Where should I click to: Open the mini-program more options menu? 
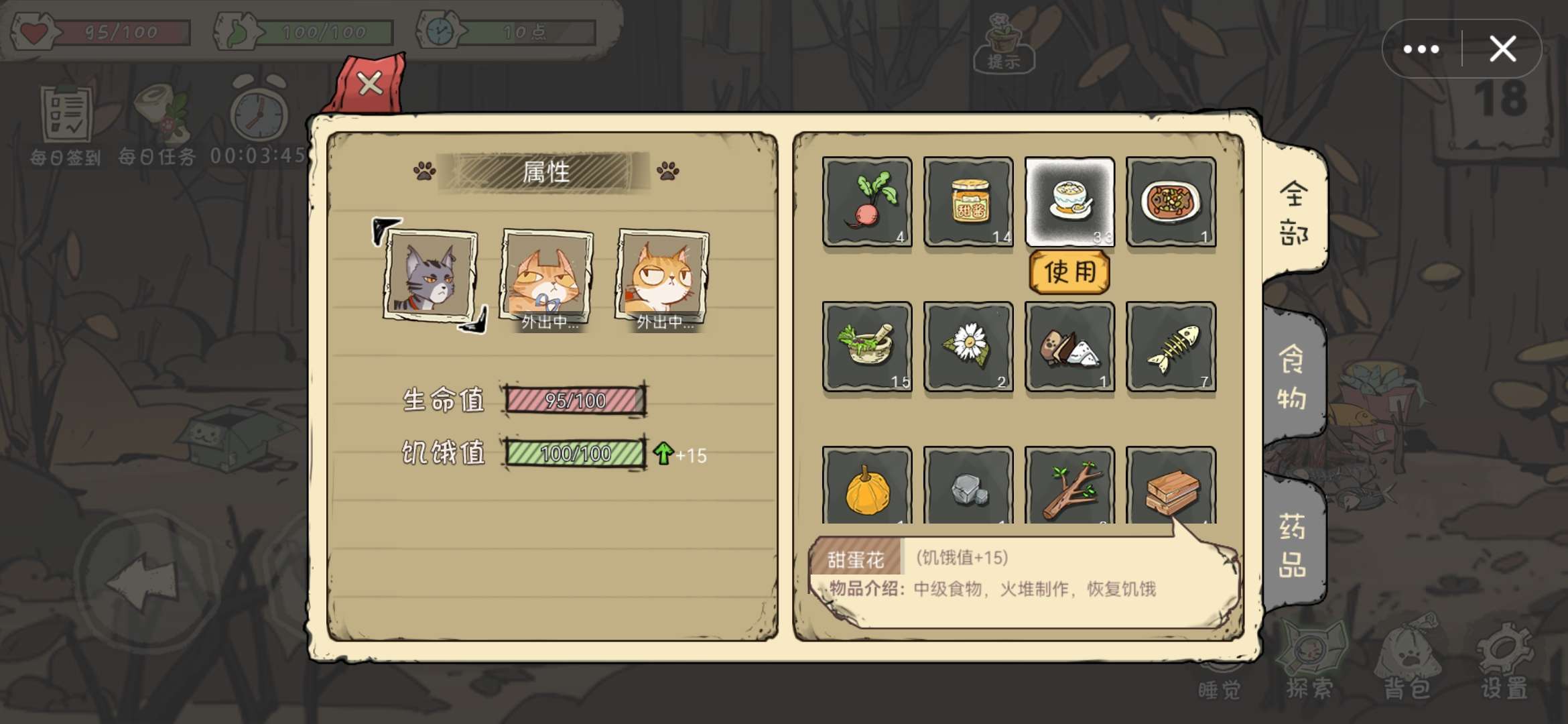pos(1421,49)
